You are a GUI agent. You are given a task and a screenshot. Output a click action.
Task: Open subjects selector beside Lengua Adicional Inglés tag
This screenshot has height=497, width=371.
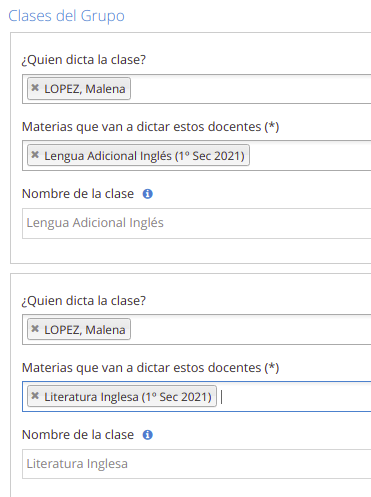pos(310,156)
